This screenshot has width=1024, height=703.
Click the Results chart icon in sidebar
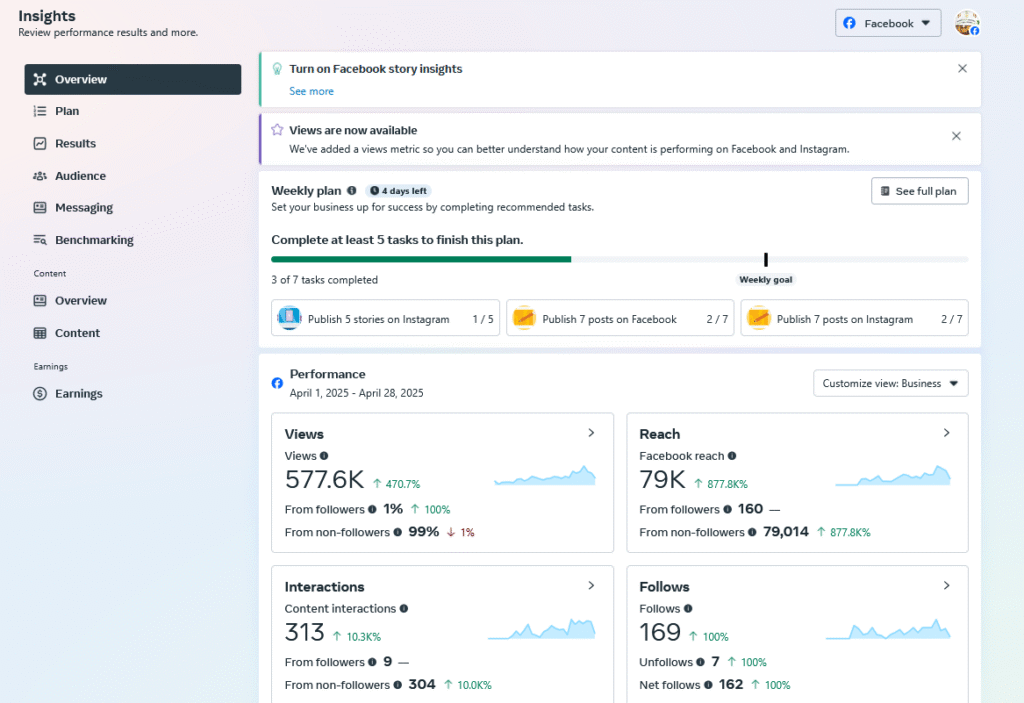click(x=40, y=143)
